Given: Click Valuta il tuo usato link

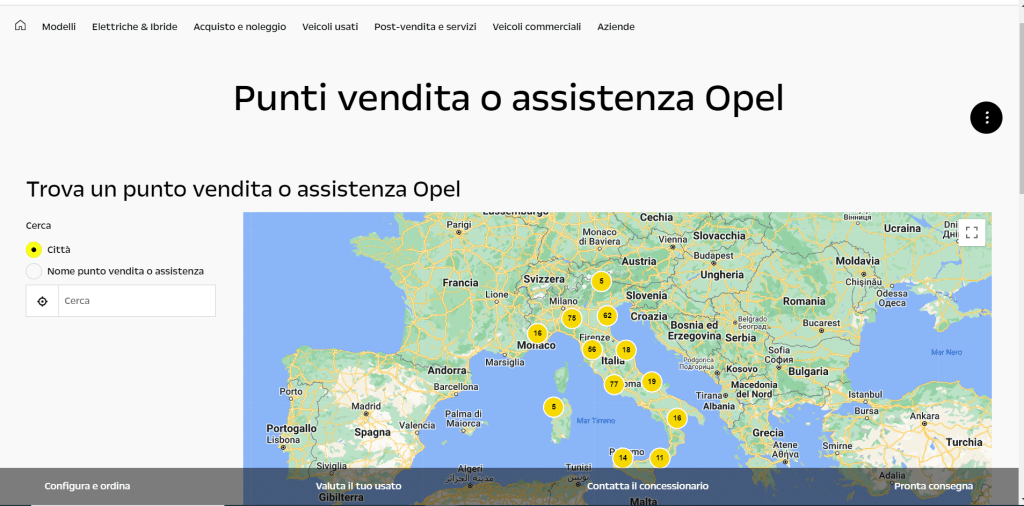Looking at the screenshot, I should (359, 486).
